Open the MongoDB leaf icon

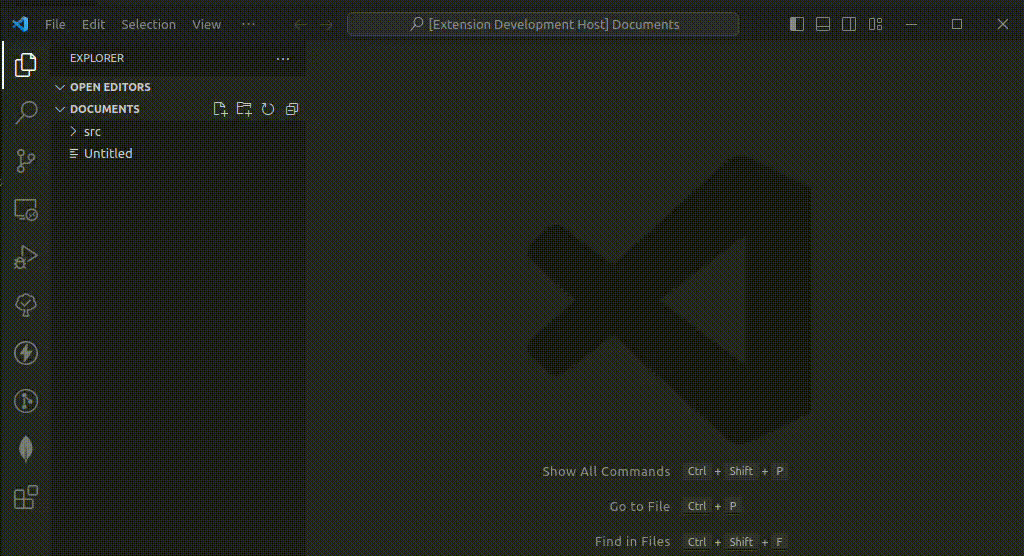coord(25,449)
